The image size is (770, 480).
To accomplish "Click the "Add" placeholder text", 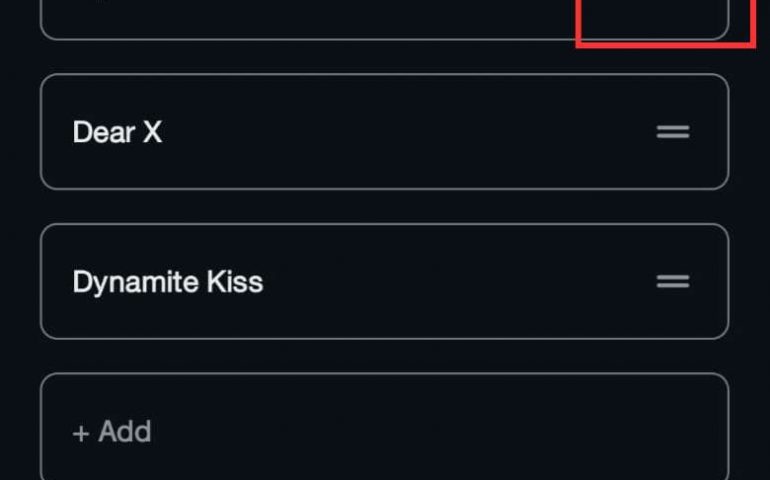I will coord(125,432).
